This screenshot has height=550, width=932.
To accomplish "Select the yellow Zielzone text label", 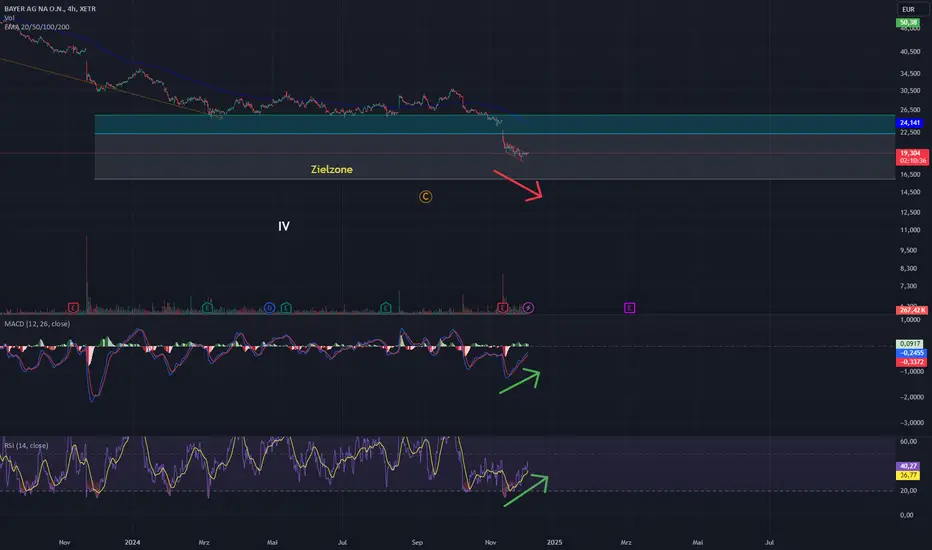I will click(332, 169).
